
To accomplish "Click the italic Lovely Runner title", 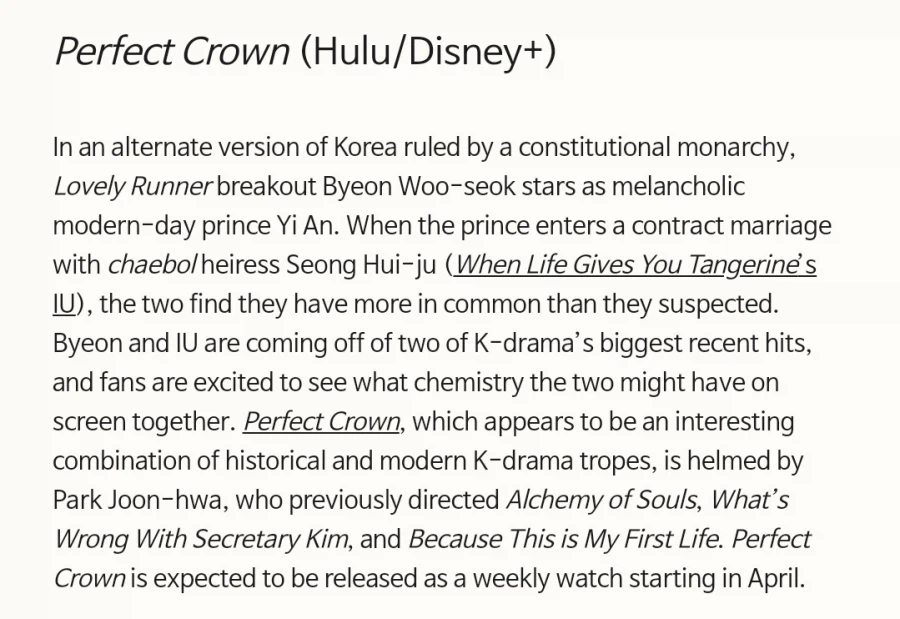I will coord(132,187).
